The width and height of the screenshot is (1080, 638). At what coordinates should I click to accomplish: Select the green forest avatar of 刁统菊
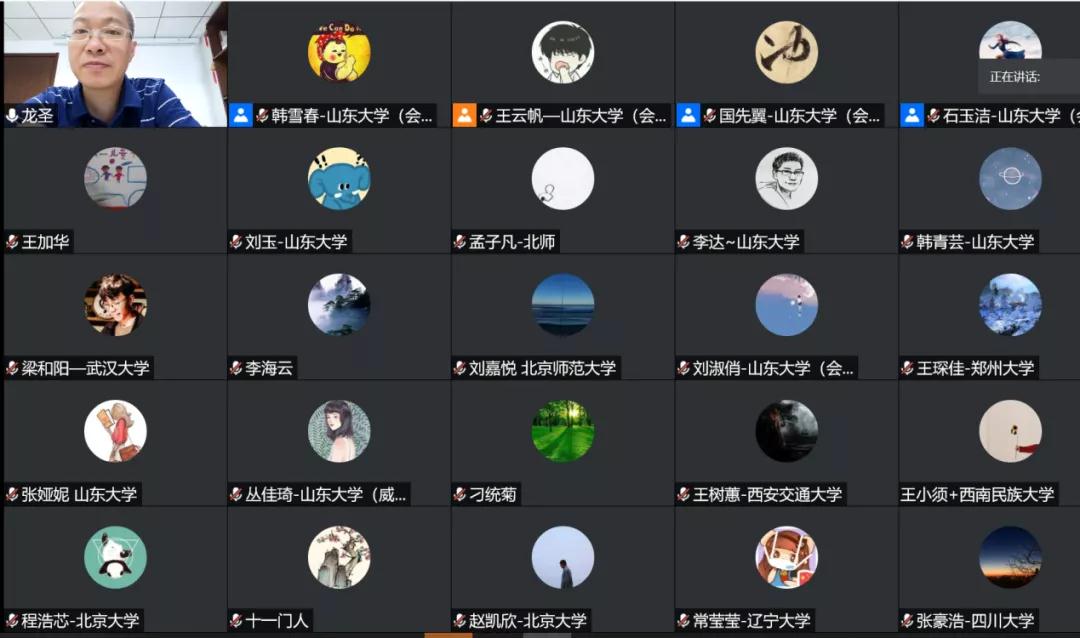click(x=563, y=431)
